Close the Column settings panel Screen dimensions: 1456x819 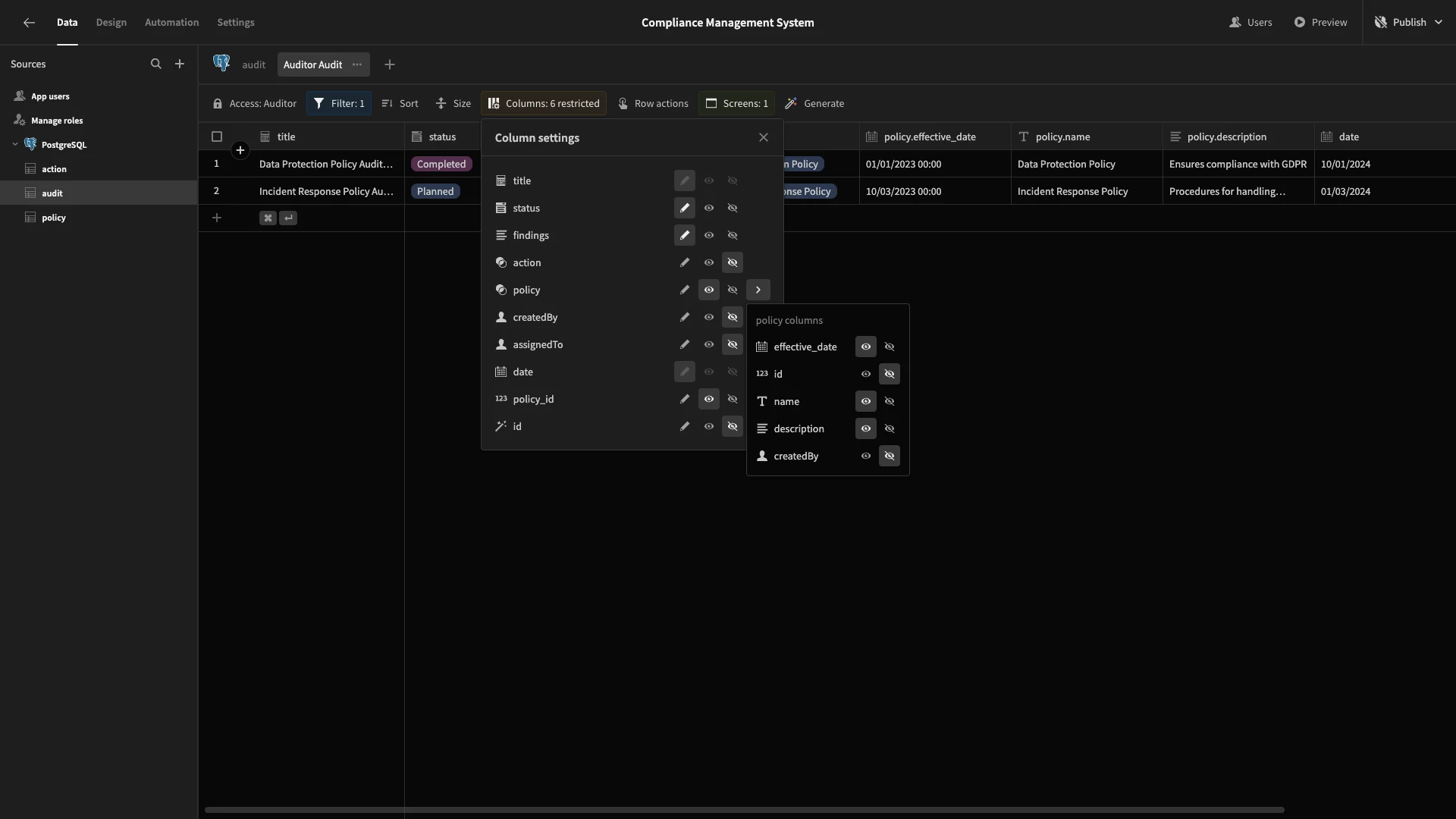click(764, 138)
